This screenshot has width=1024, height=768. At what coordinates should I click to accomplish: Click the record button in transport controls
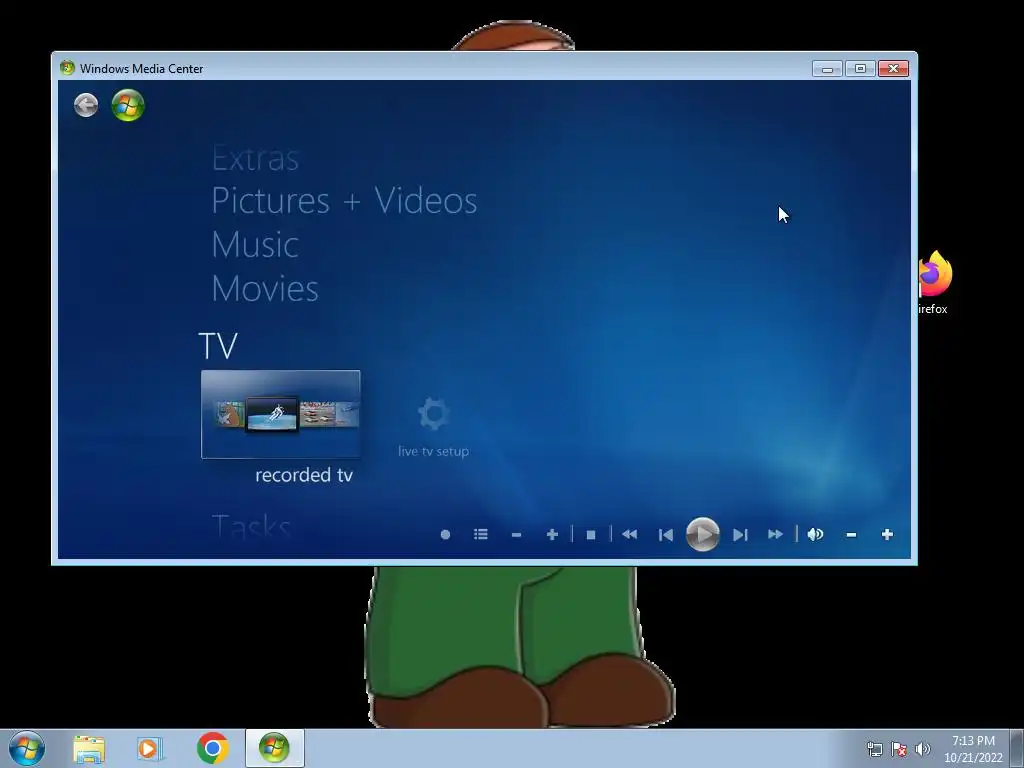pos(445,534)
